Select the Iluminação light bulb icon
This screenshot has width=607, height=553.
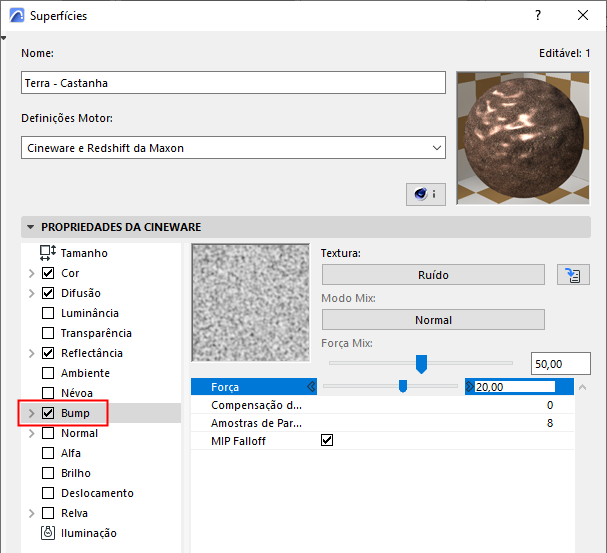point(48,533)
